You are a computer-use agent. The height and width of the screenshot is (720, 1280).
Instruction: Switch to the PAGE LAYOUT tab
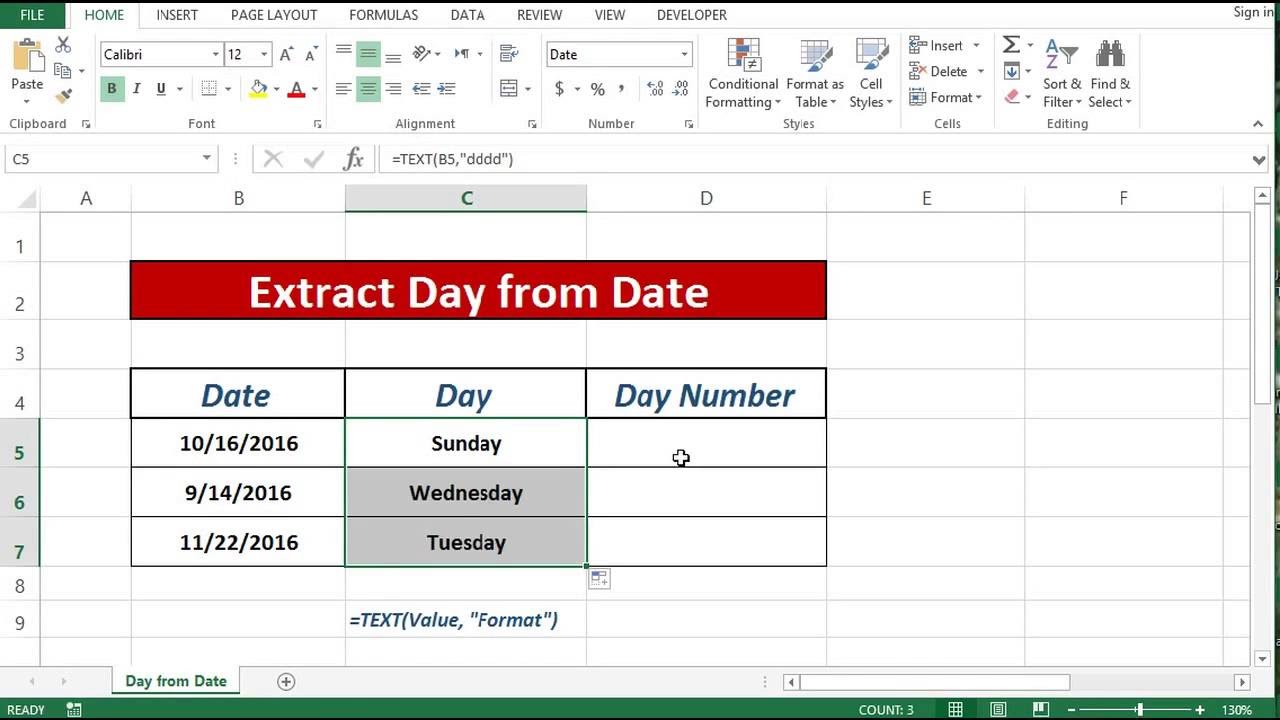tap(274, 15)
